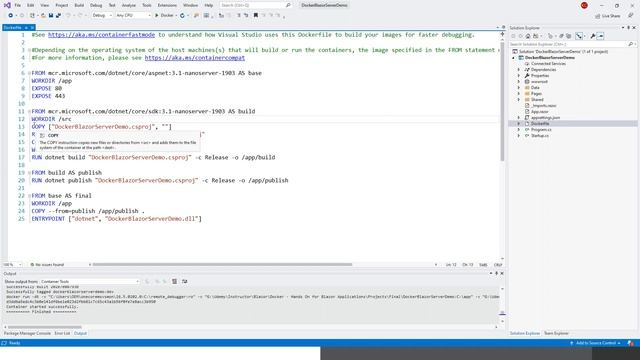This screenshot has width=640, height=360.
Task: Click the user account avatar
Action: point(584,5)
